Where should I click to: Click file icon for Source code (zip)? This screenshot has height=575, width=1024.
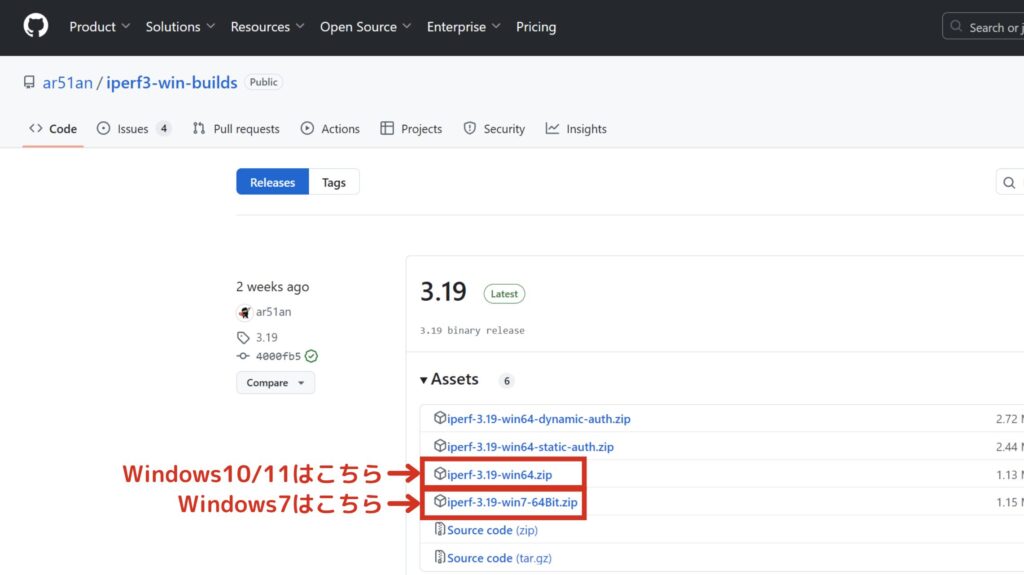tap(440, 530)
